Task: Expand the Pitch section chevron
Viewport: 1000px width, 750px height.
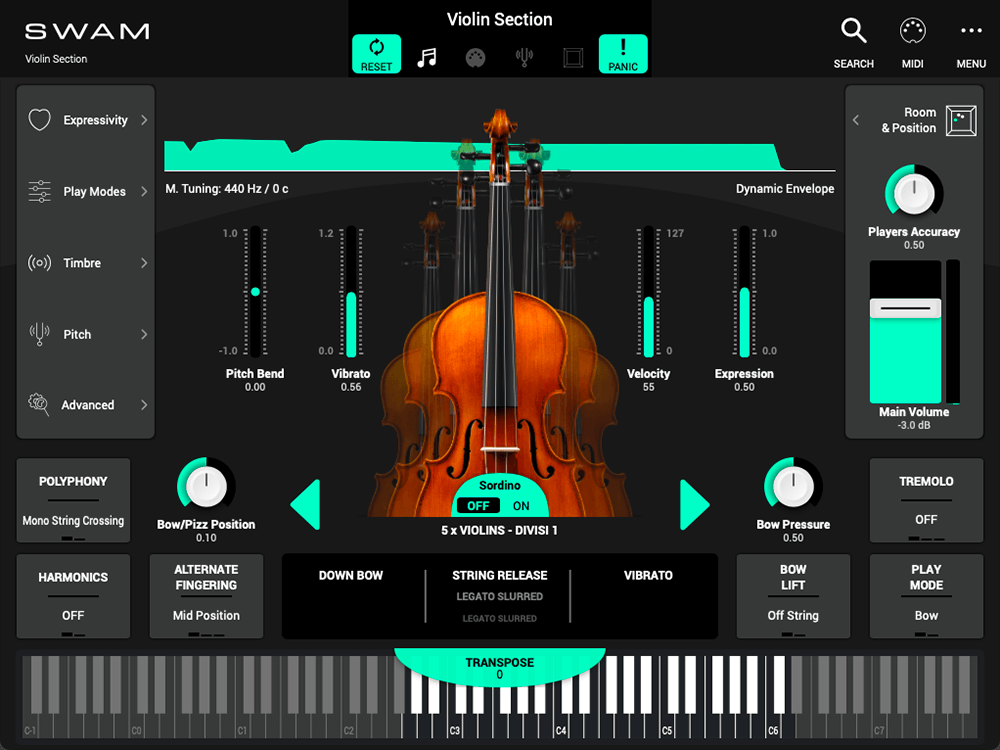Action: pyautogui.click(x=144, y=334)
